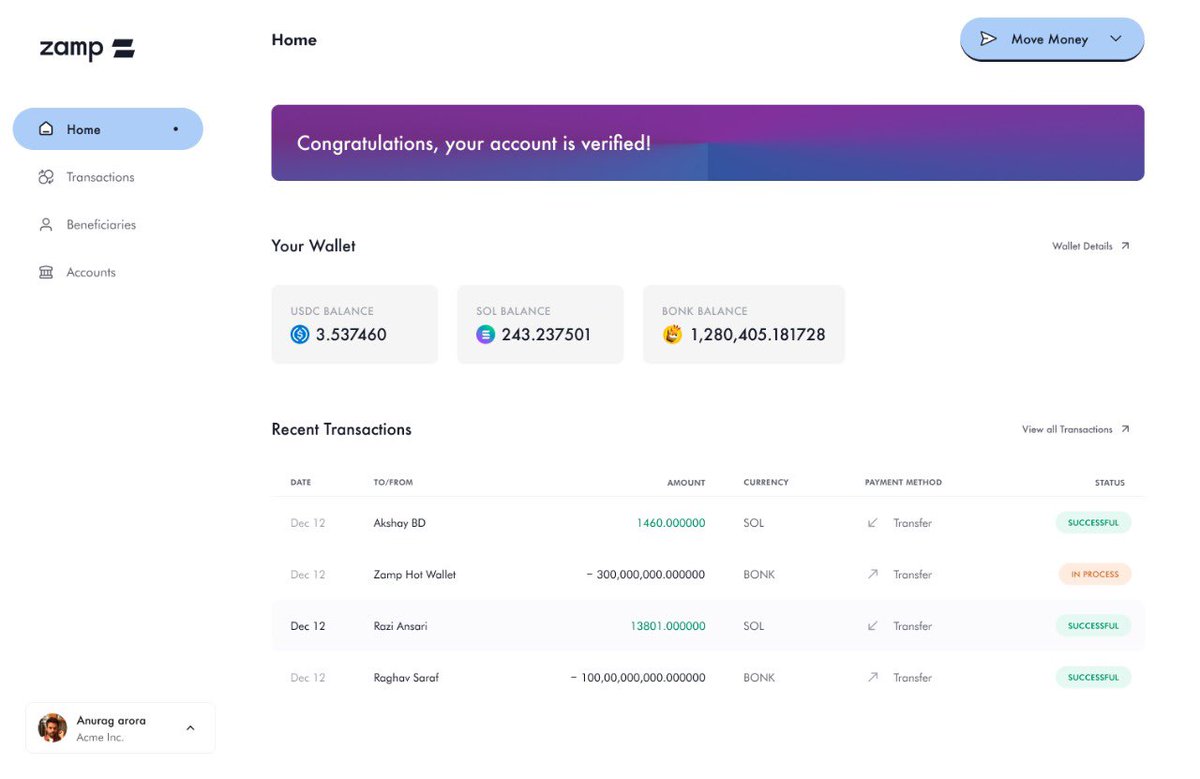Click the Raghav Saraf transaction name
The image size is (1200, 779).
pyautogui.click(x=406, y=677)
